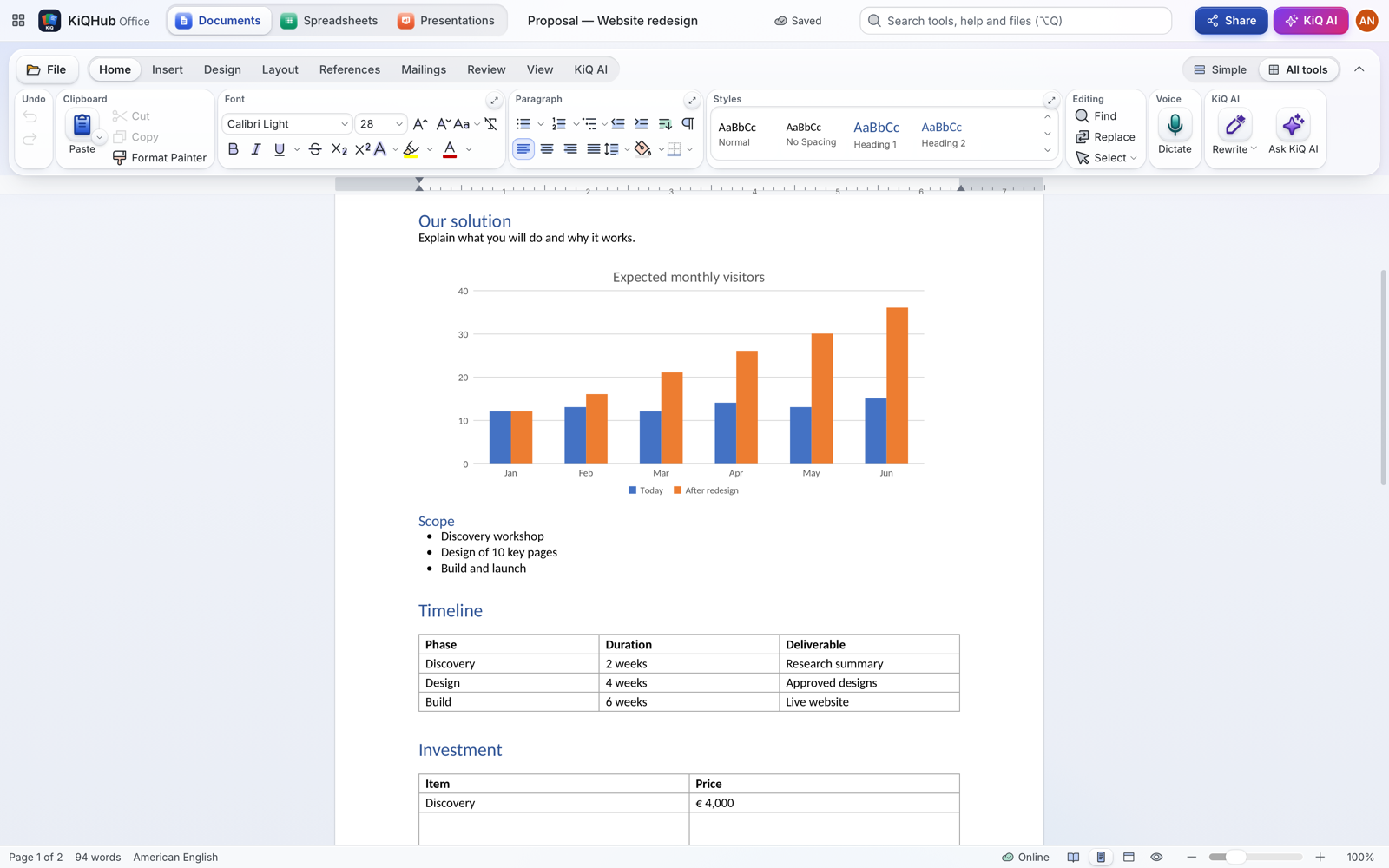This screenshot has width=1389, height=868.
Task: Switch to All tools ribbon mode
Action: [1299, 69]
